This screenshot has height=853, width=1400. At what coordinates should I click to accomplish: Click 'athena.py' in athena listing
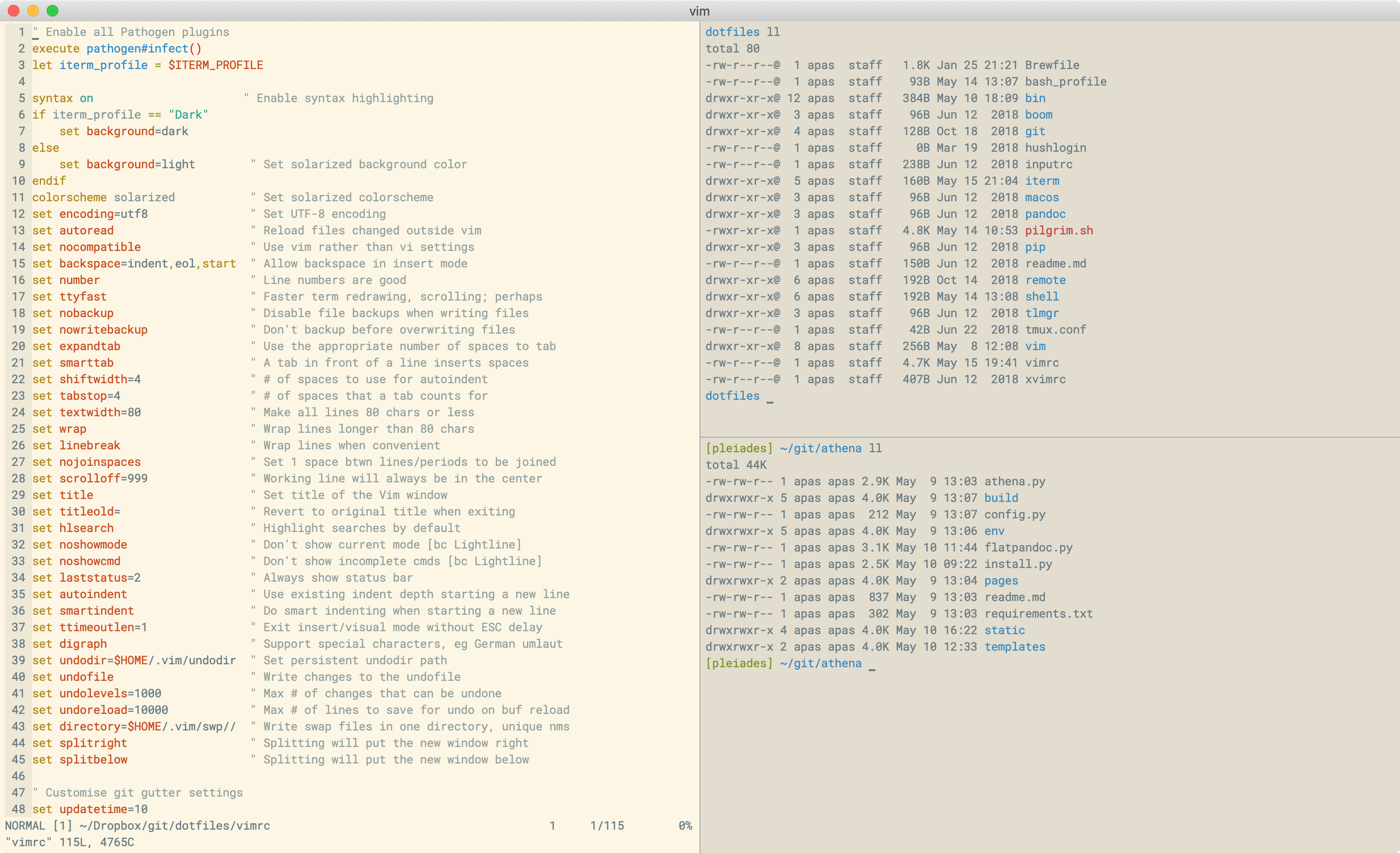tap(1014, 481)
